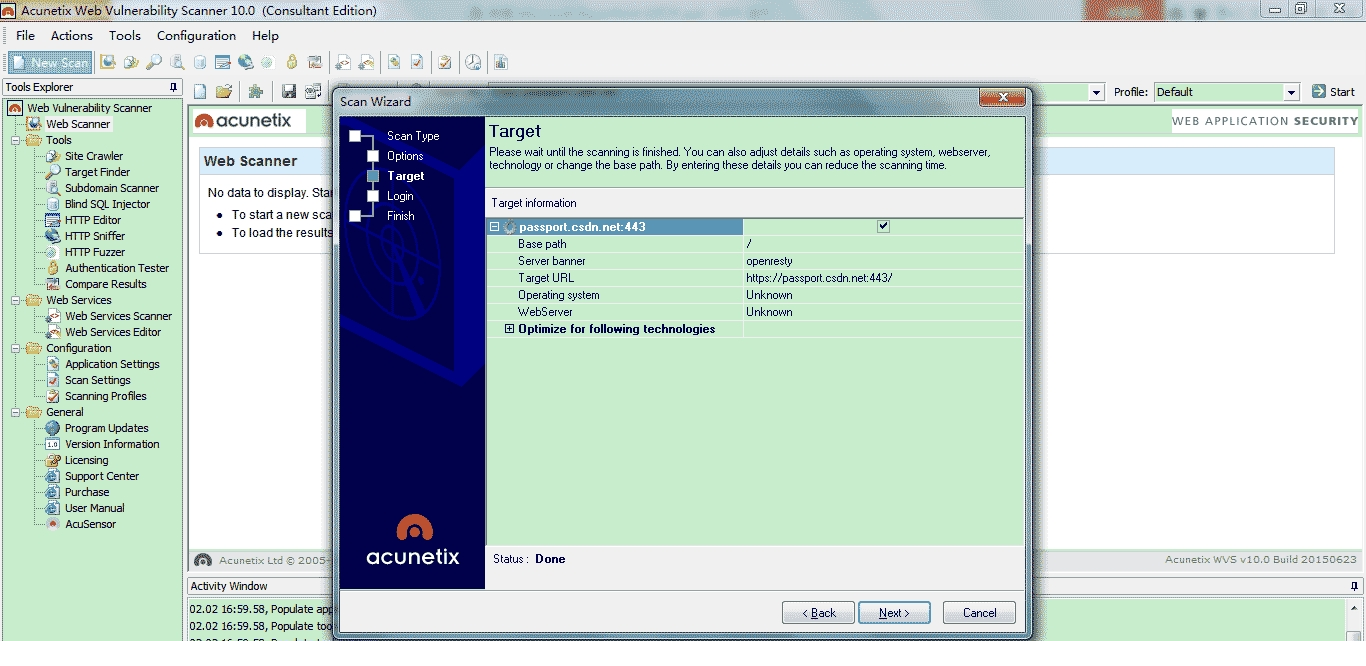Pin the Tools Explorer panel
Screen dimensions: 1366x666
(174, 87)
